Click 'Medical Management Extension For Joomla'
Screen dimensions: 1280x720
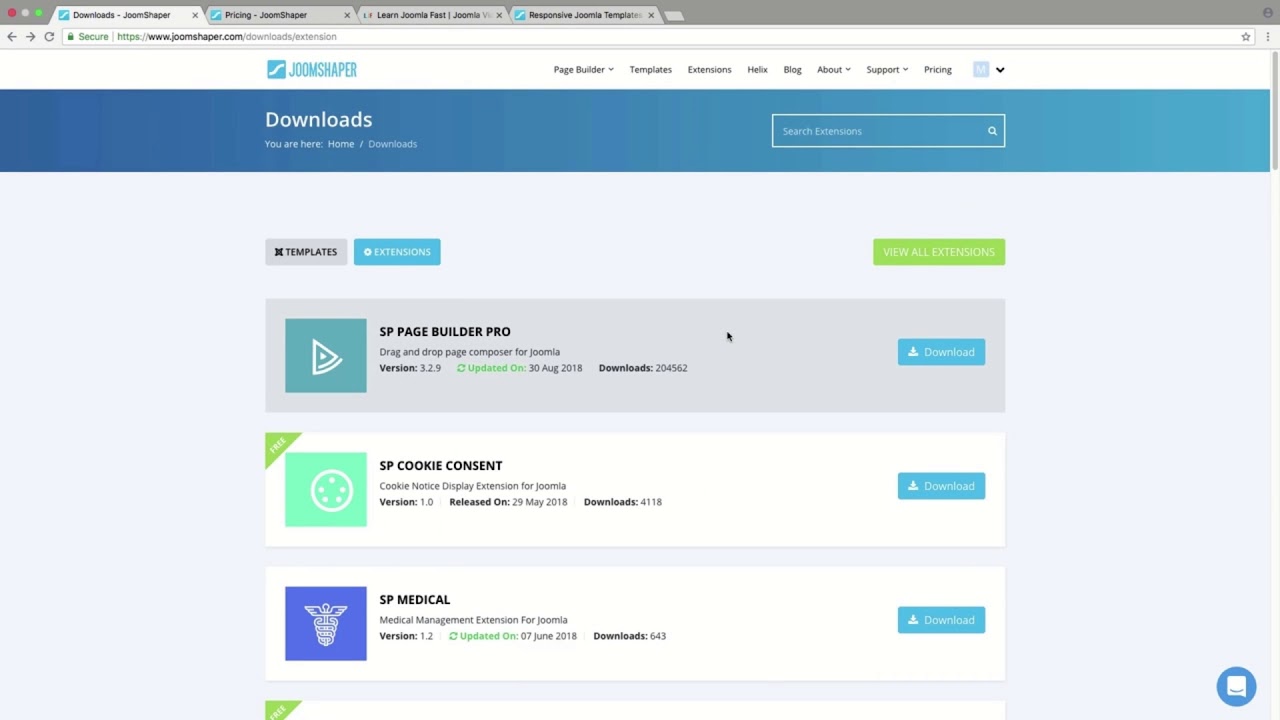[474, 620]
